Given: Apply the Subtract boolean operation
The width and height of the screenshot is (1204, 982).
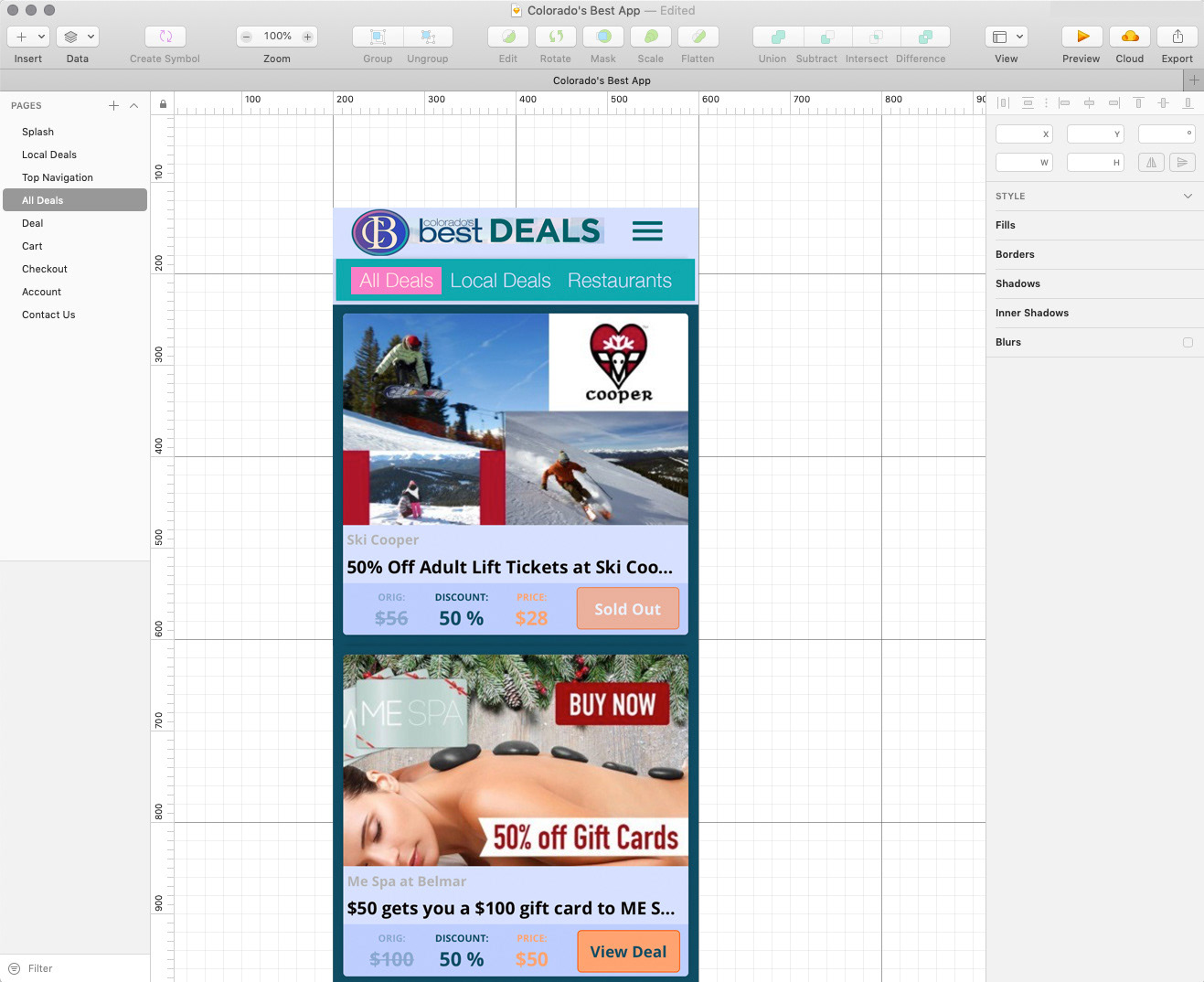Looking at the screenshot, I should [x=827, y=37].
